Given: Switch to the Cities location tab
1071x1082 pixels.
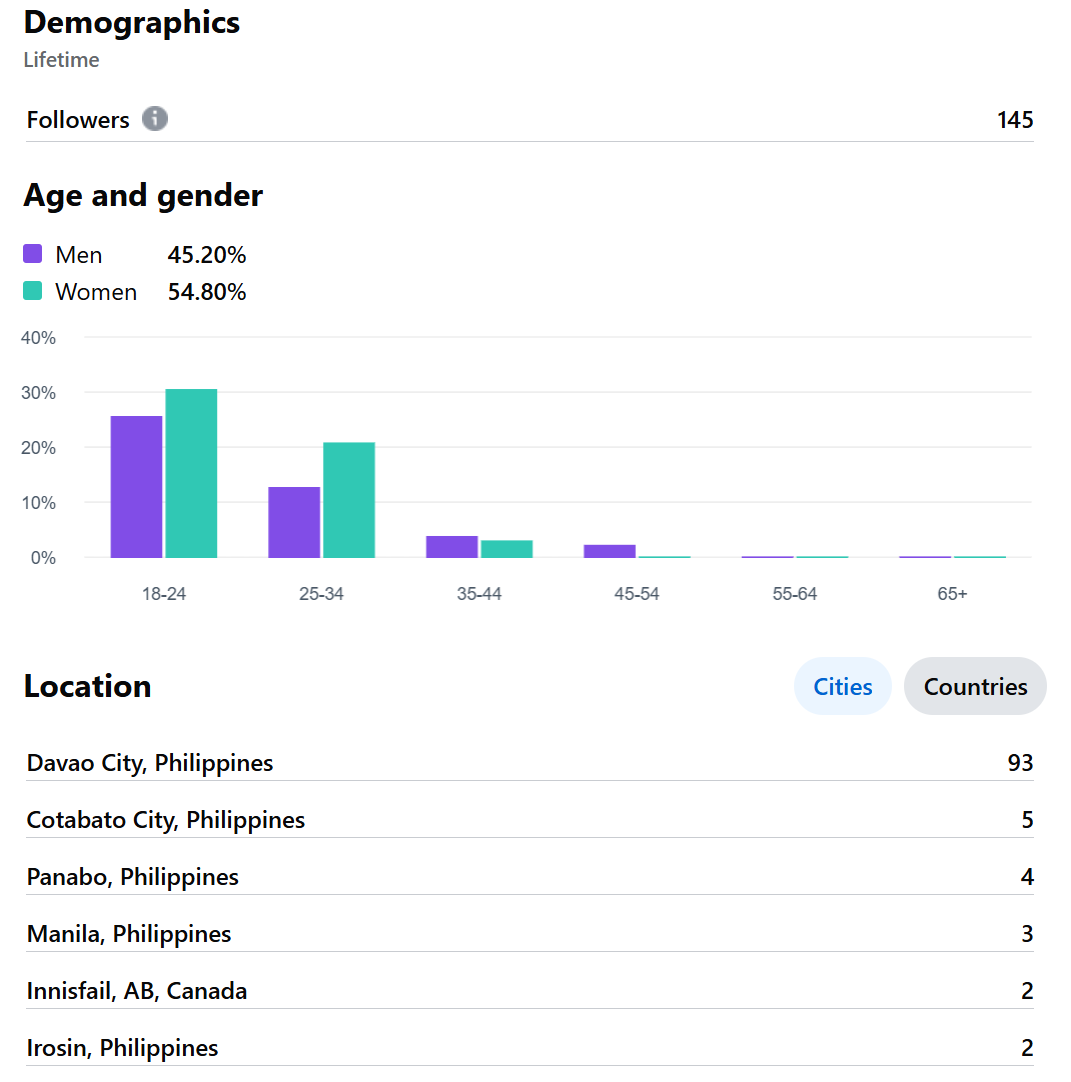Looking at the screenshot, I should 842,687.
